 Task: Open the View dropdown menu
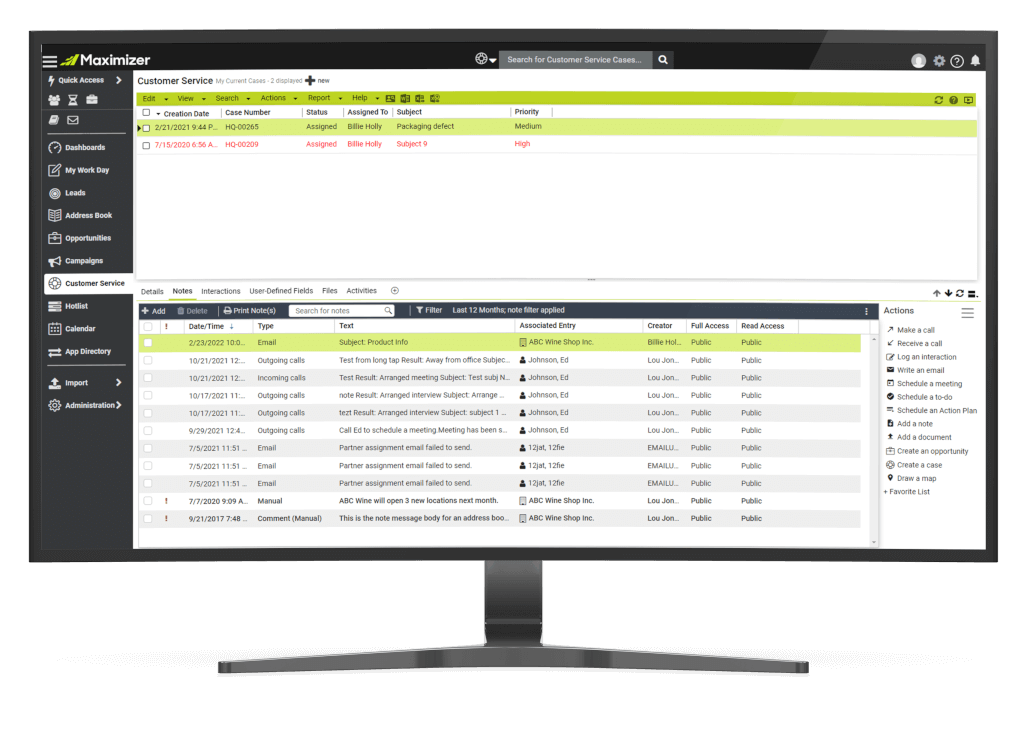coord(192,99)
